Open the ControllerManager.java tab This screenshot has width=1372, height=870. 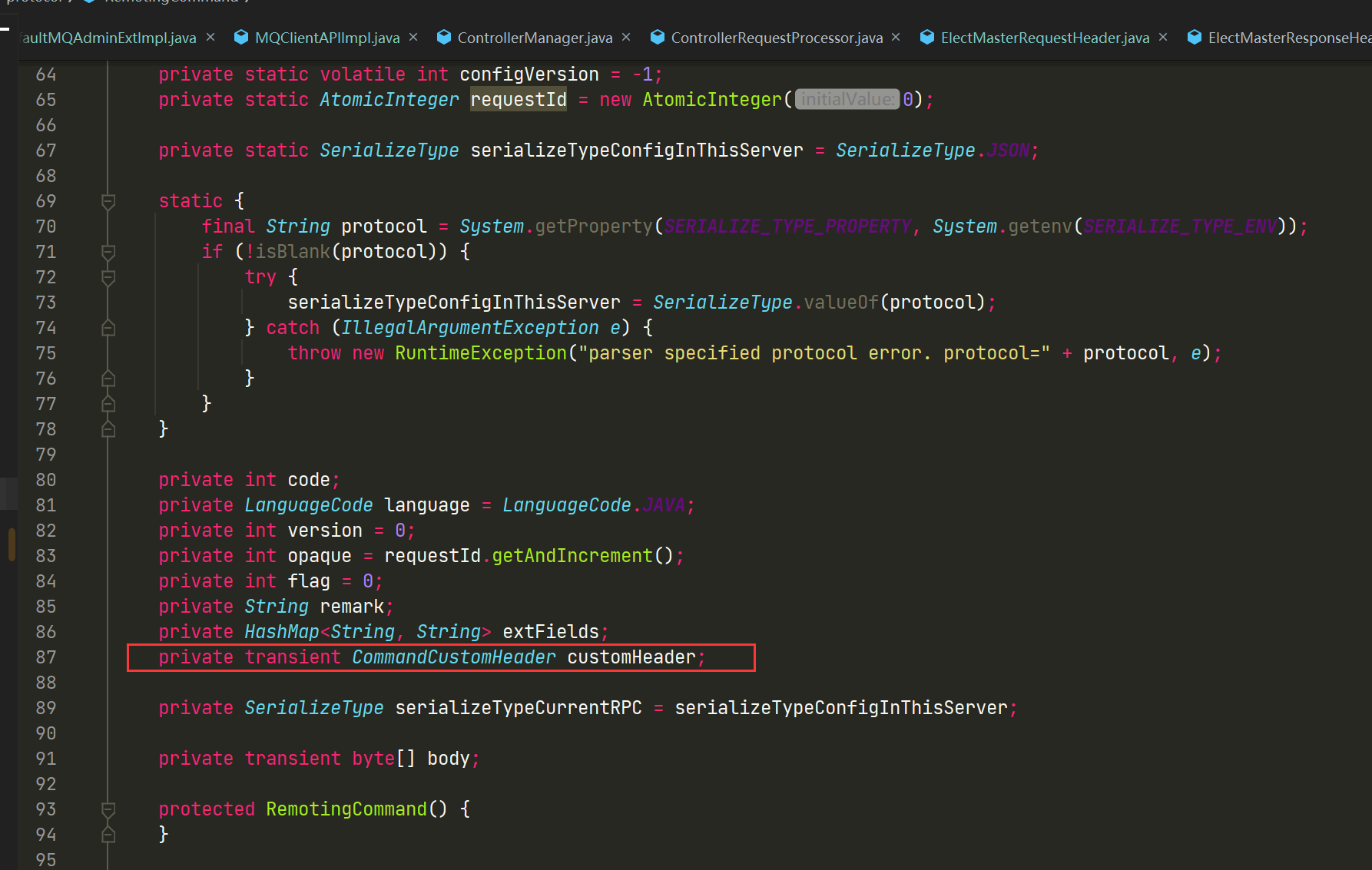point(535,38)
